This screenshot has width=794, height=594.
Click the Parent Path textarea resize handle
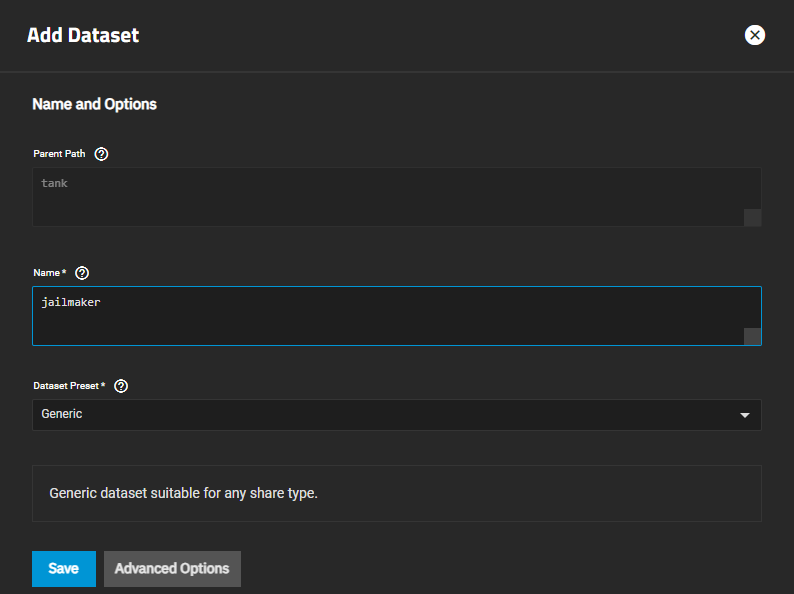752,218
